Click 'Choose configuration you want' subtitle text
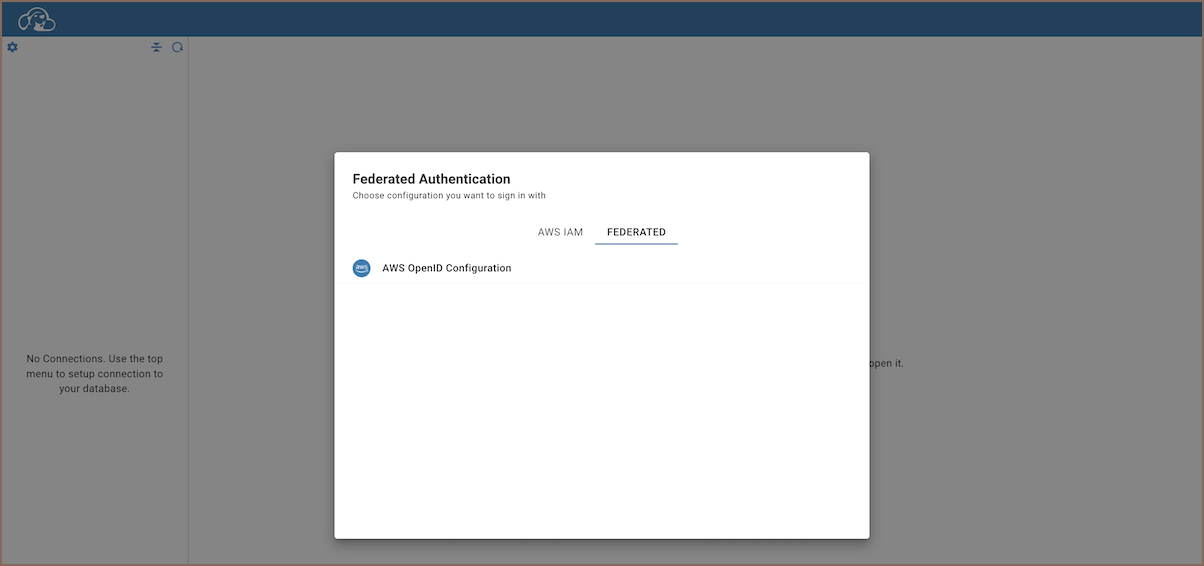1204x566 pixels. pyautogui.click(x=449, y=196)
